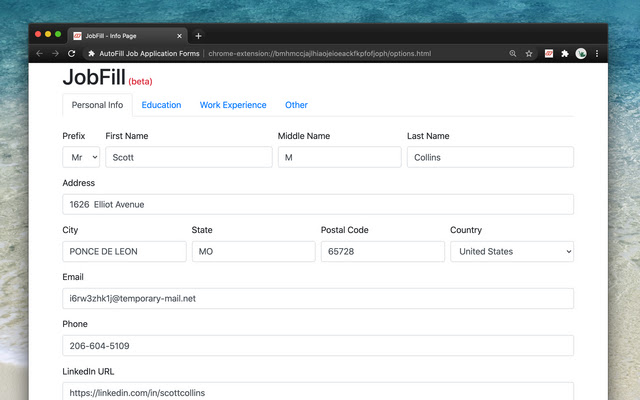Click the zoom magnifier icon in address bar
This screenshot has width=640, height=400.
(513, 53)
